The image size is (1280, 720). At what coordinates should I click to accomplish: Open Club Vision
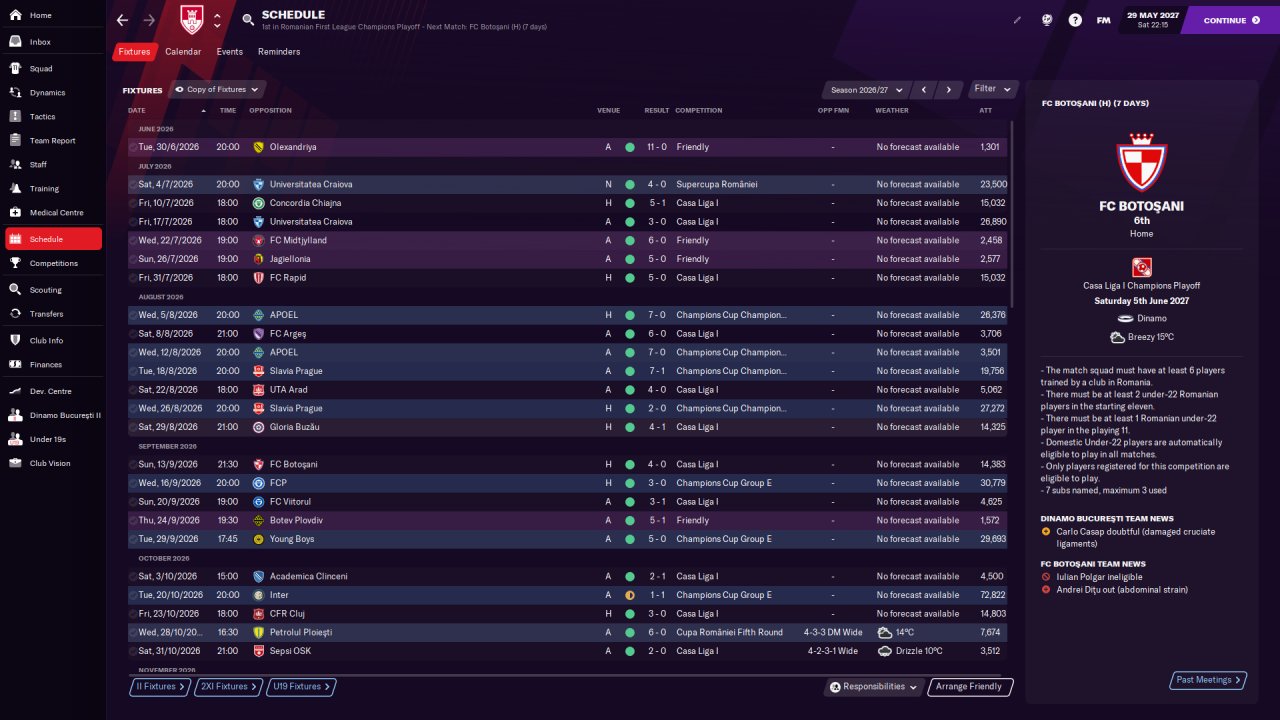click(x=52, y=464)
